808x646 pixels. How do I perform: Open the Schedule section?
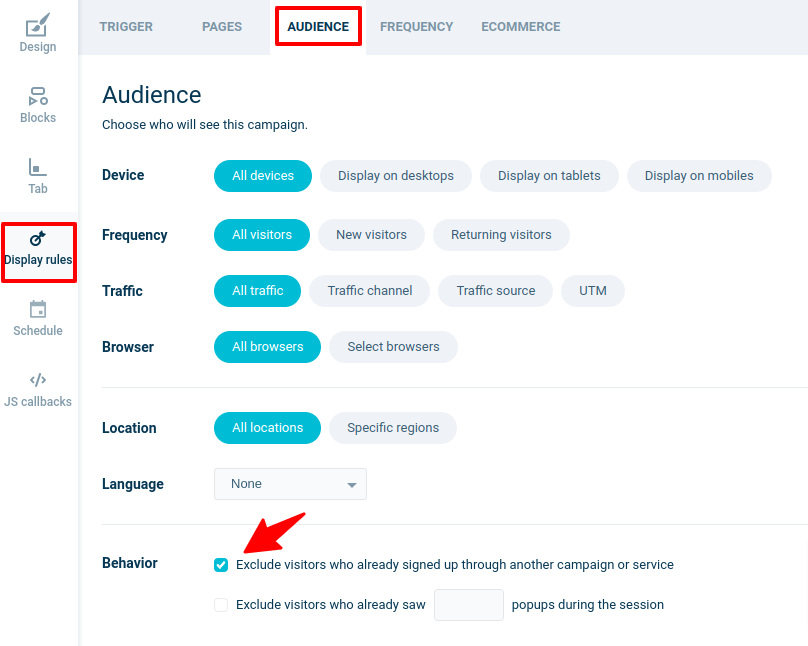coord(38,318)
